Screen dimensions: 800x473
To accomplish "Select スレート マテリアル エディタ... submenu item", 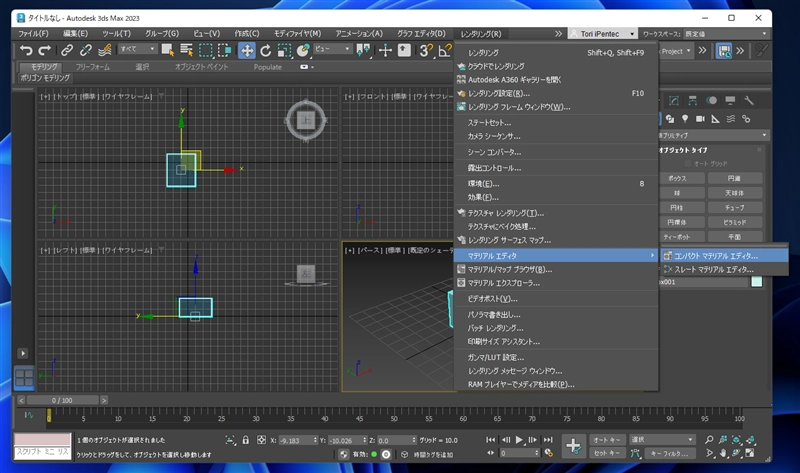I will (x=724, y=269).
